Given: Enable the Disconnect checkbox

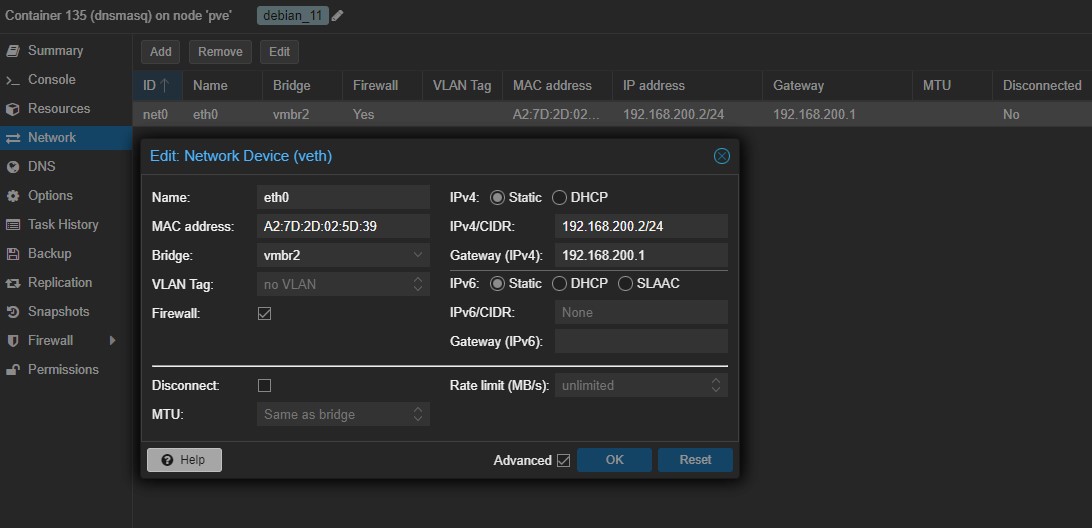Looking at the screenshot, I should click(265, 385).
